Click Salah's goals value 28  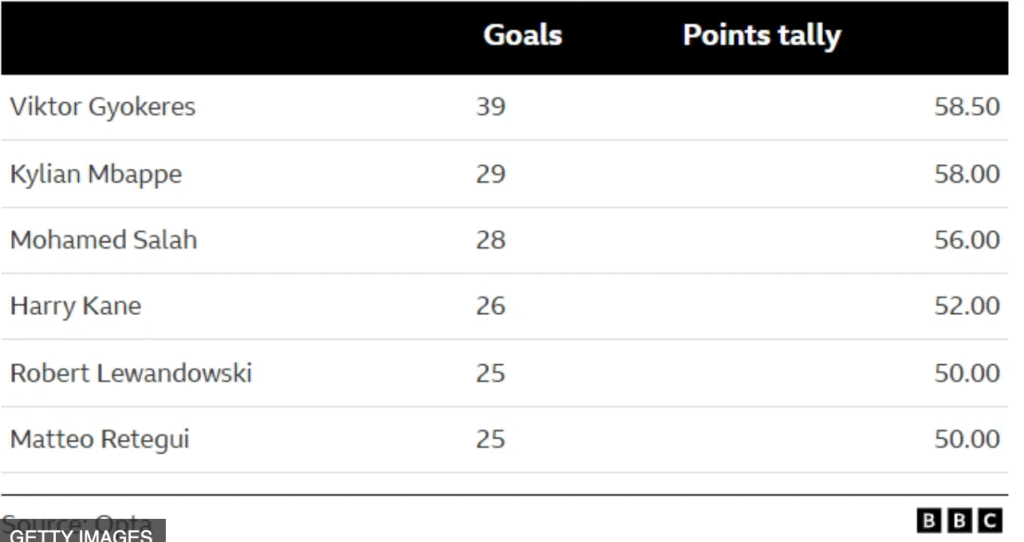490,240
